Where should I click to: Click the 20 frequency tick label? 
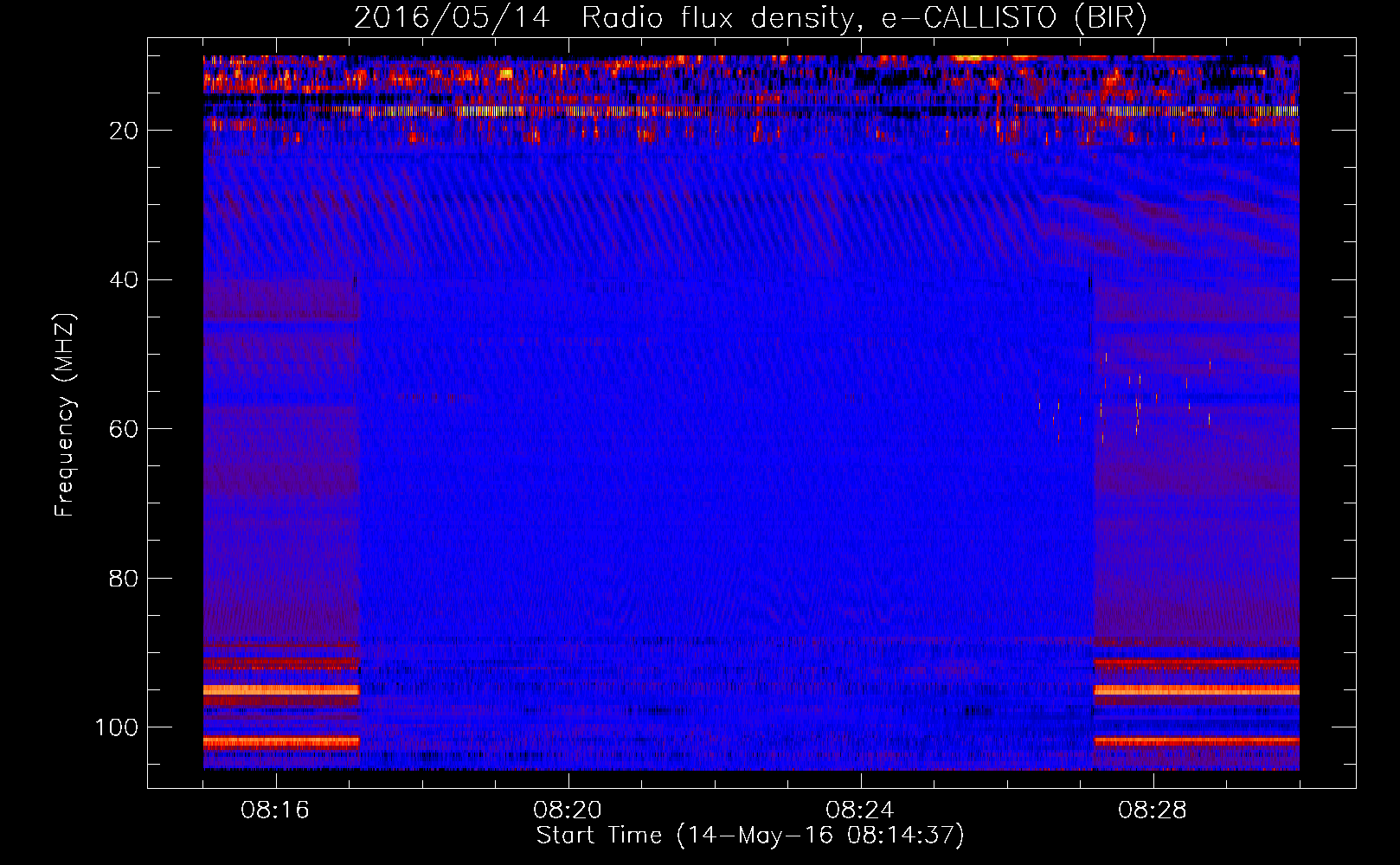tap(125, 131)
